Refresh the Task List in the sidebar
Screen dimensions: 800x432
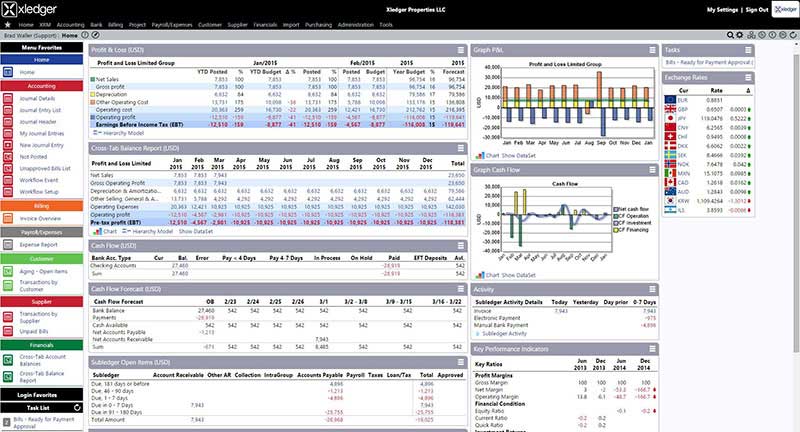(x=77, y=408)
